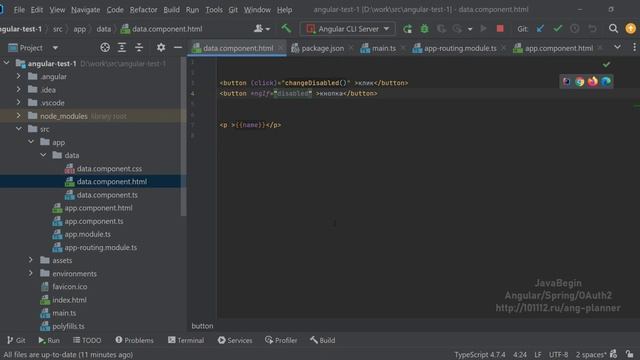This screenshot has height=360, width=640.
Task: Start debugging with the green bug icon
Action: coord(424,29)
